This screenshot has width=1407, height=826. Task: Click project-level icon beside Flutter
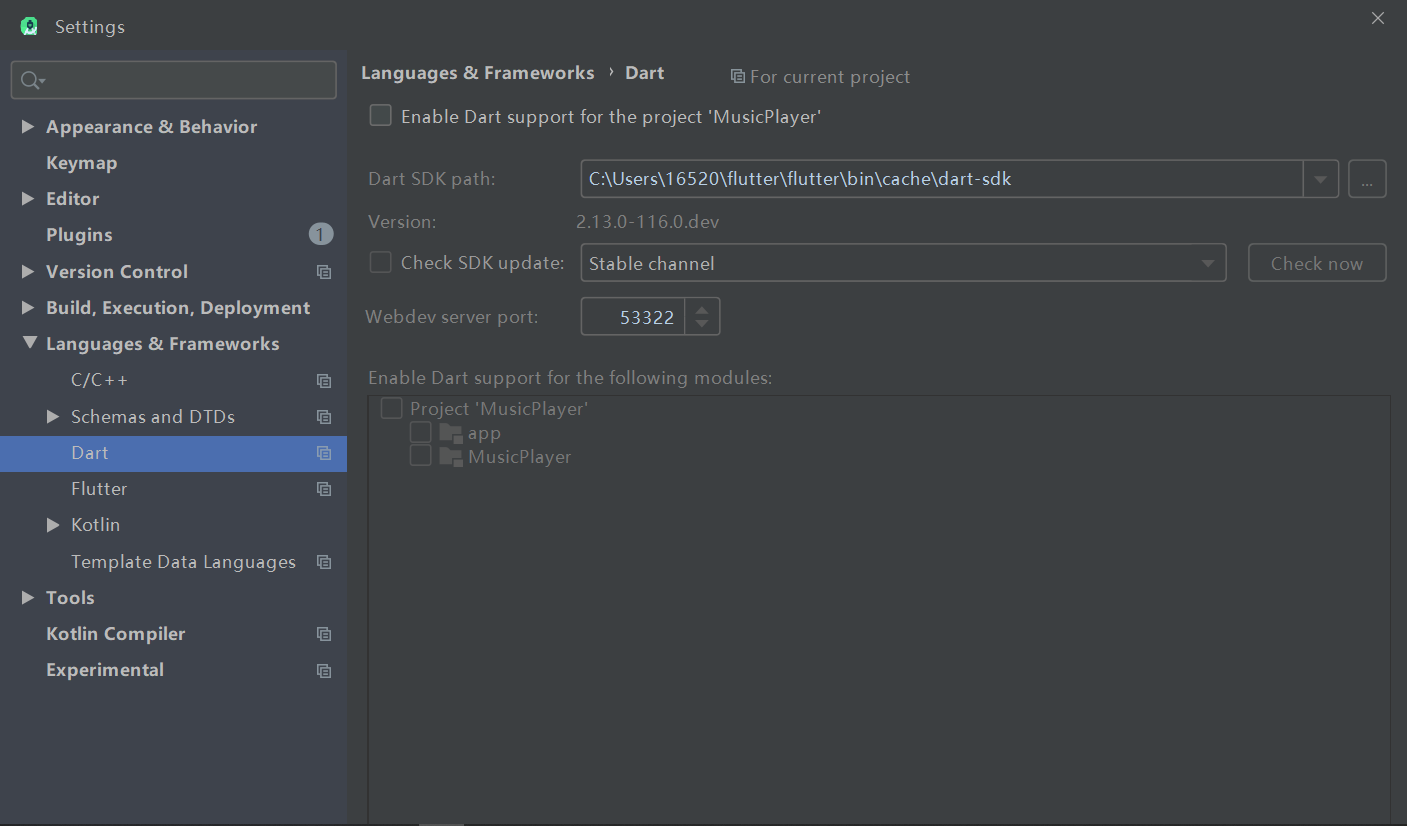(324, 489)
